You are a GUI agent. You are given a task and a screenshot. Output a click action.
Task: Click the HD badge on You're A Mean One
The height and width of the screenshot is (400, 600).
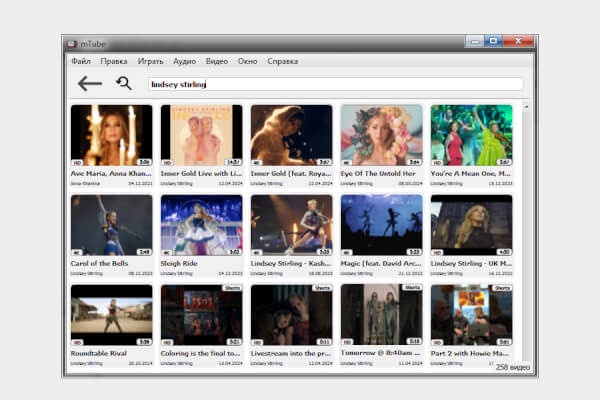click(437, 162)
